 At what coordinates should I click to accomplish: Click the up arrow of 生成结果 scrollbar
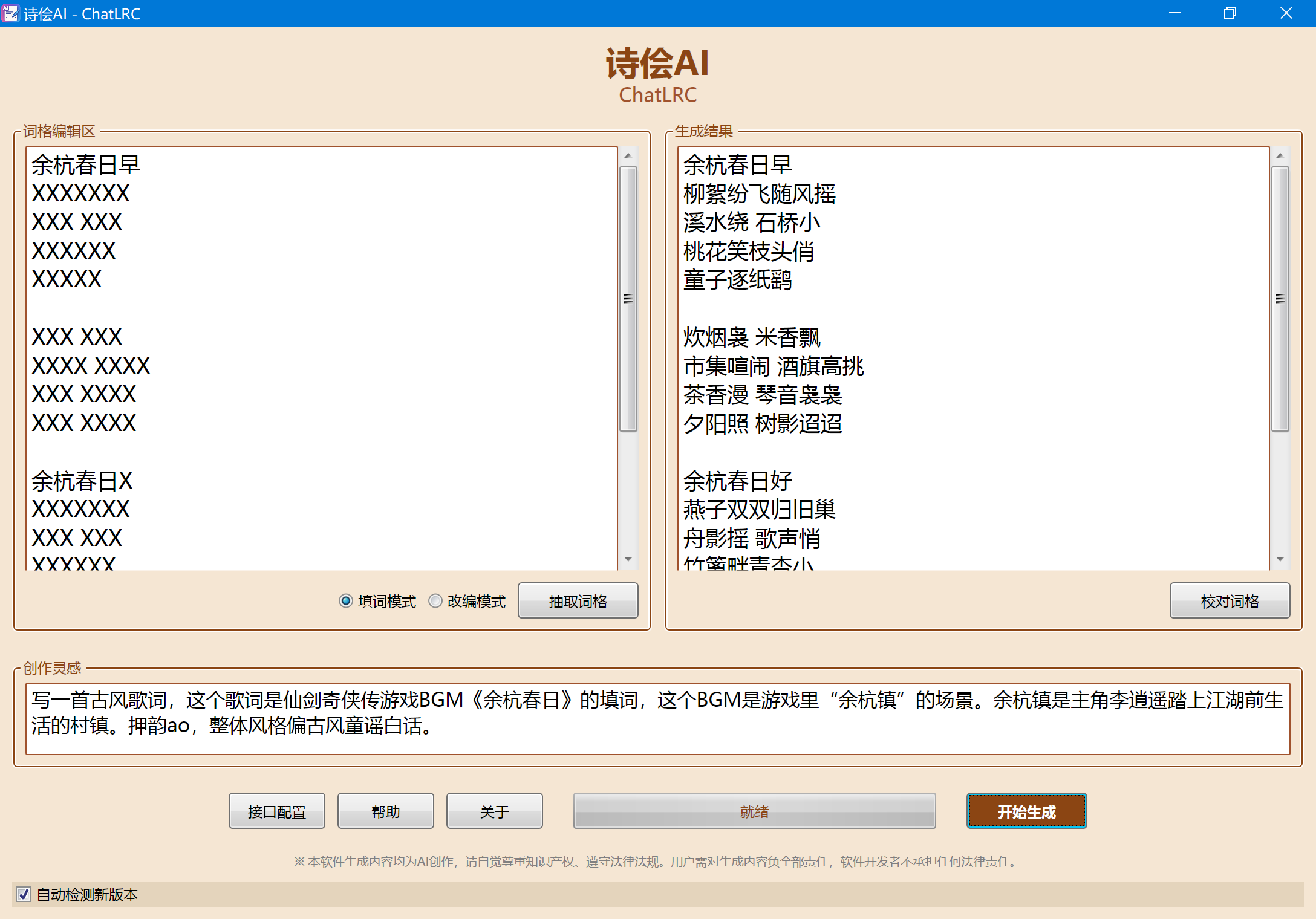click(1280, 156)
